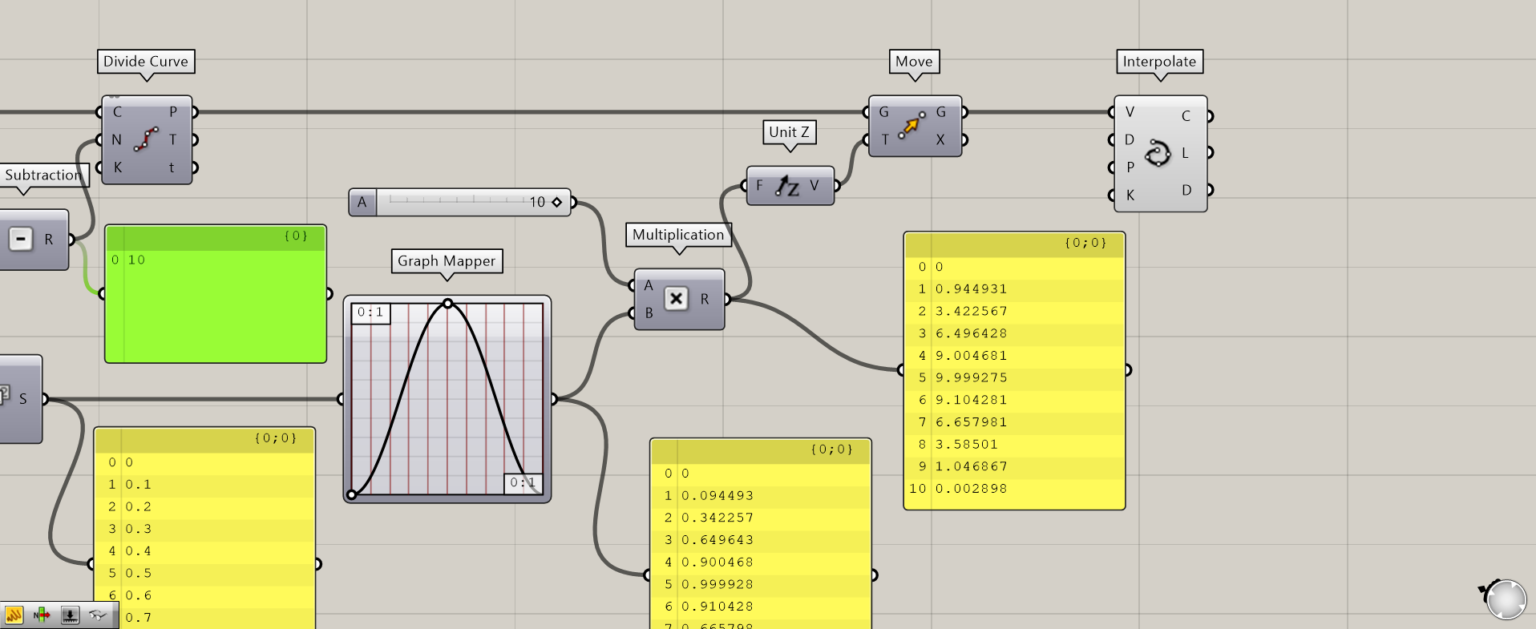Select the Unit Z vector component icon
The height and width of the screenshot is (629, 1536).
click(x=789, y=184)
